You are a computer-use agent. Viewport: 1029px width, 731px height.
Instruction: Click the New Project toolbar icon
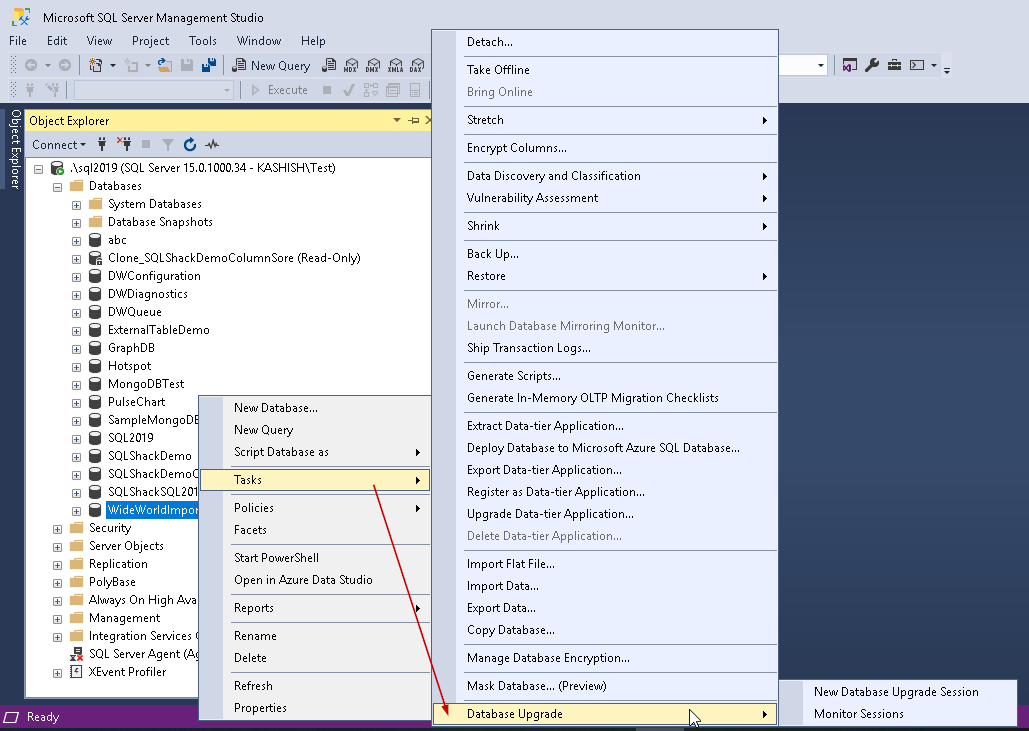pyautogui.click(x=96, y=65)
